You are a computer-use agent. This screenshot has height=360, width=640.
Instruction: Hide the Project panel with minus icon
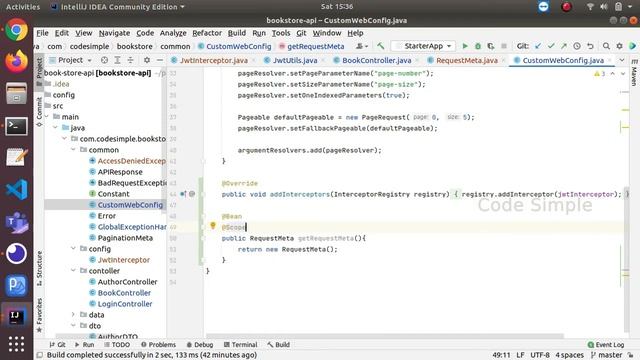(x=160, y=60)
